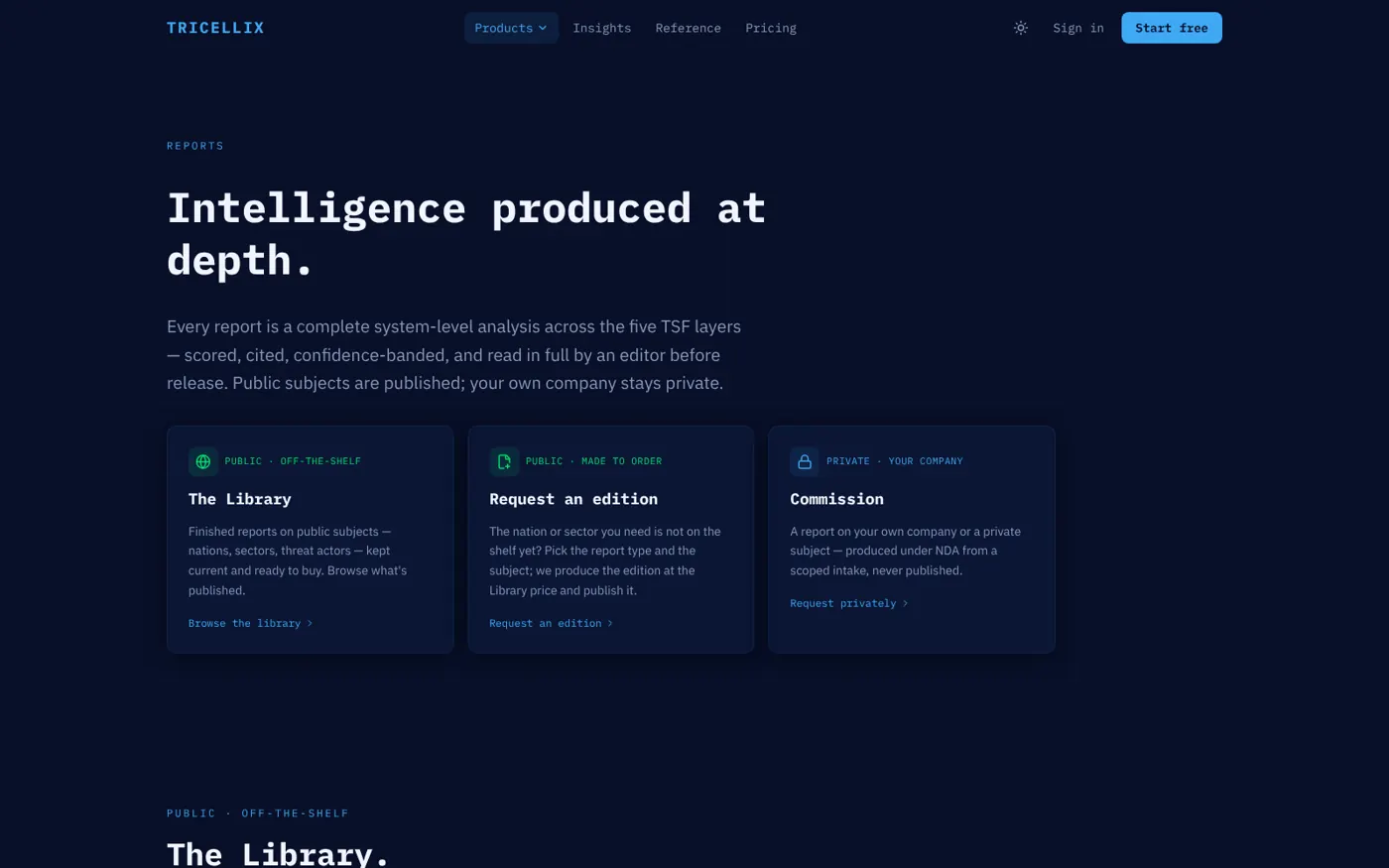Select The Library card title
The image size is (1389, 868).
pyautogui.click(x=240, y=499)
